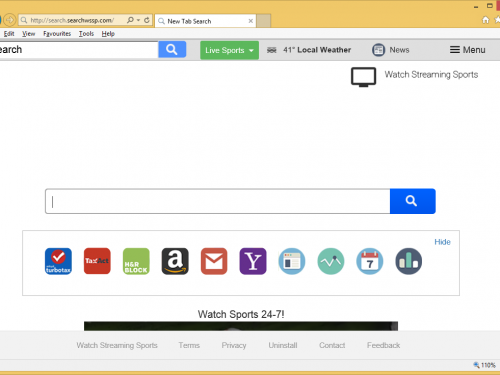Viewport: 500px width, 375px height.
Task: Click the browser forward arrow button
Action: 10,20
